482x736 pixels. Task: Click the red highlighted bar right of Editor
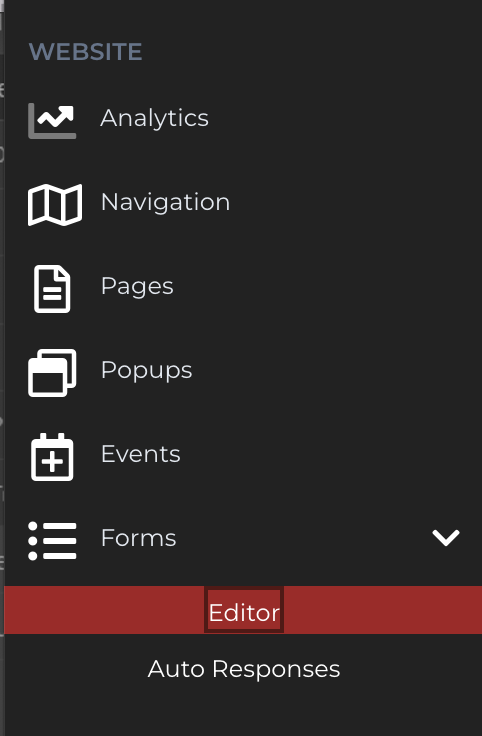point(383,610)
